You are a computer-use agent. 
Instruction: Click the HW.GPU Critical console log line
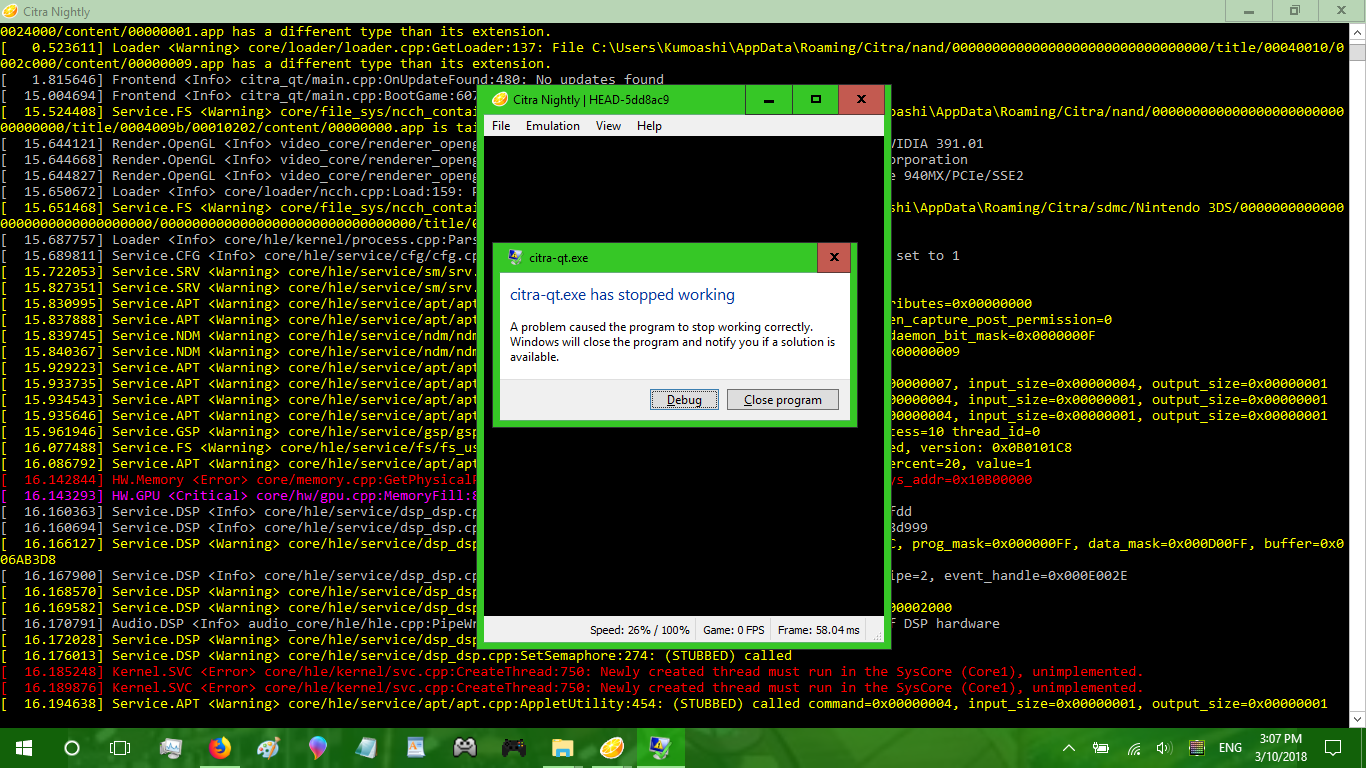pos(240,495)
